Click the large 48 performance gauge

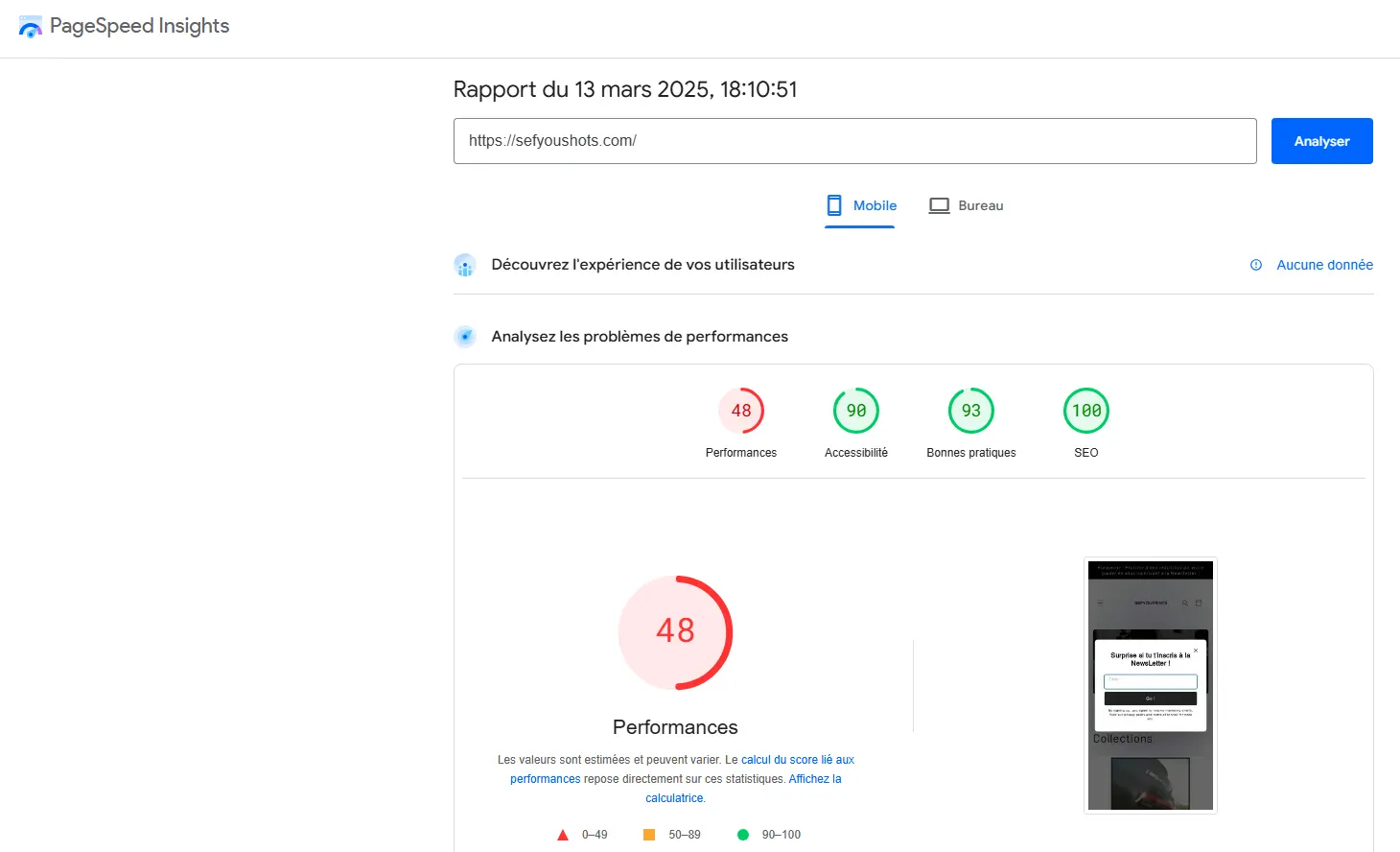[x=675, y=632]
